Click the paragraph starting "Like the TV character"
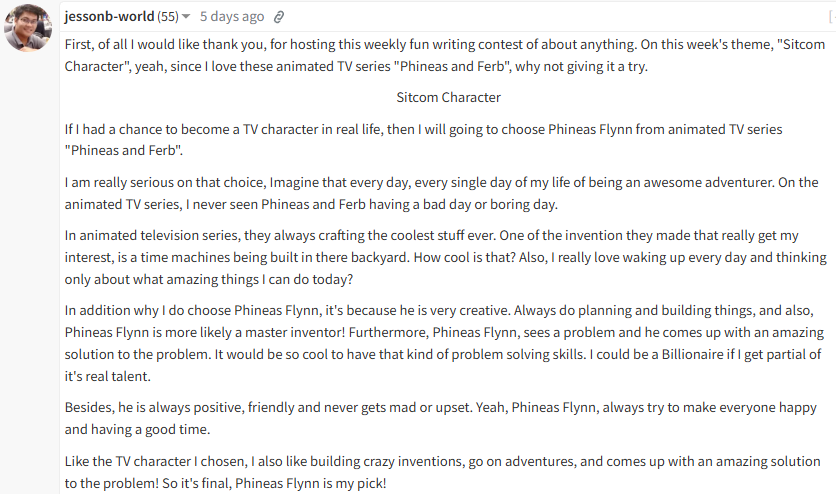836x494 pixels. pos(443,472)
